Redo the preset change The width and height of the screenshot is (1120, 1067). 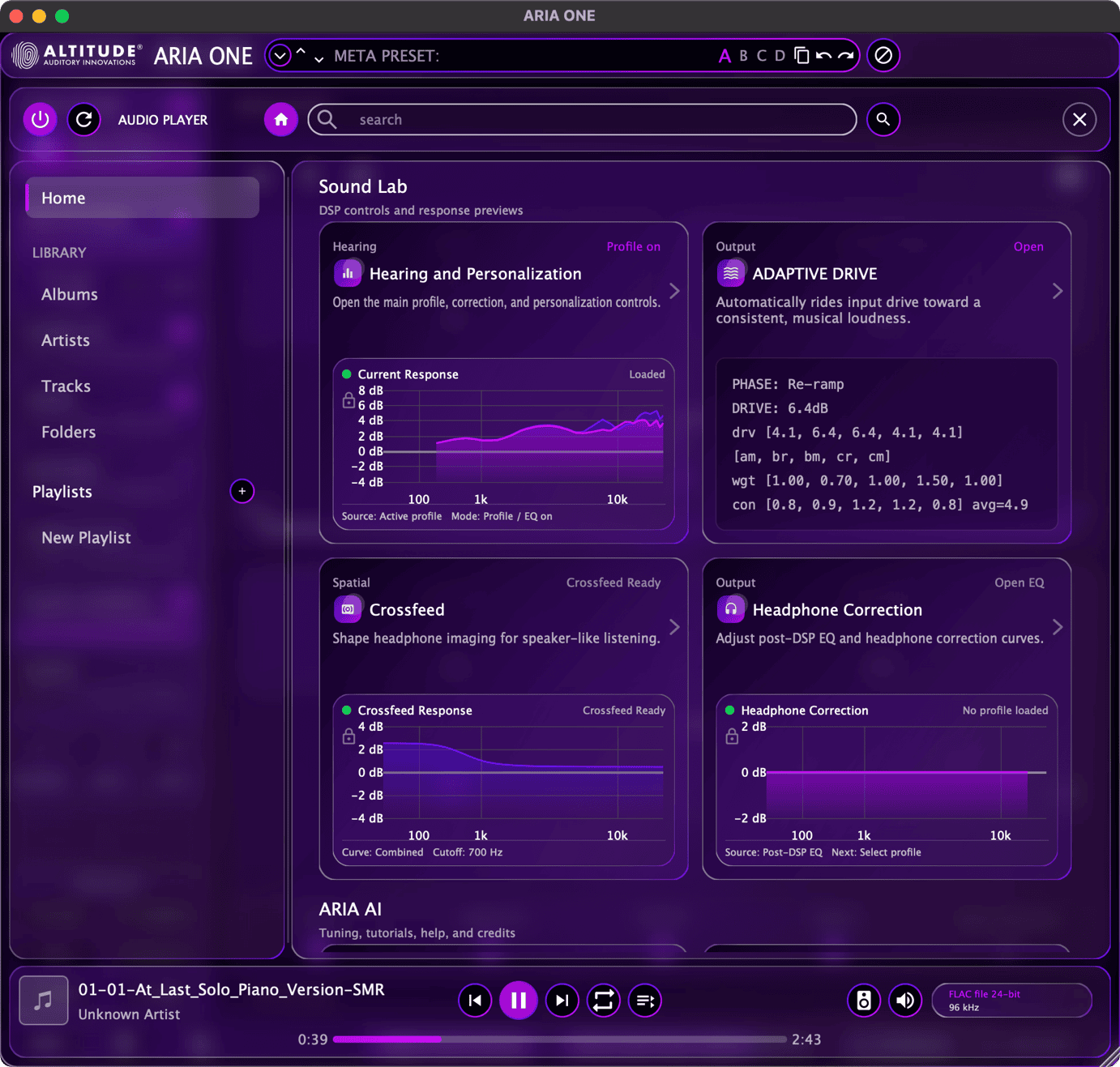(x=845, y=56)
